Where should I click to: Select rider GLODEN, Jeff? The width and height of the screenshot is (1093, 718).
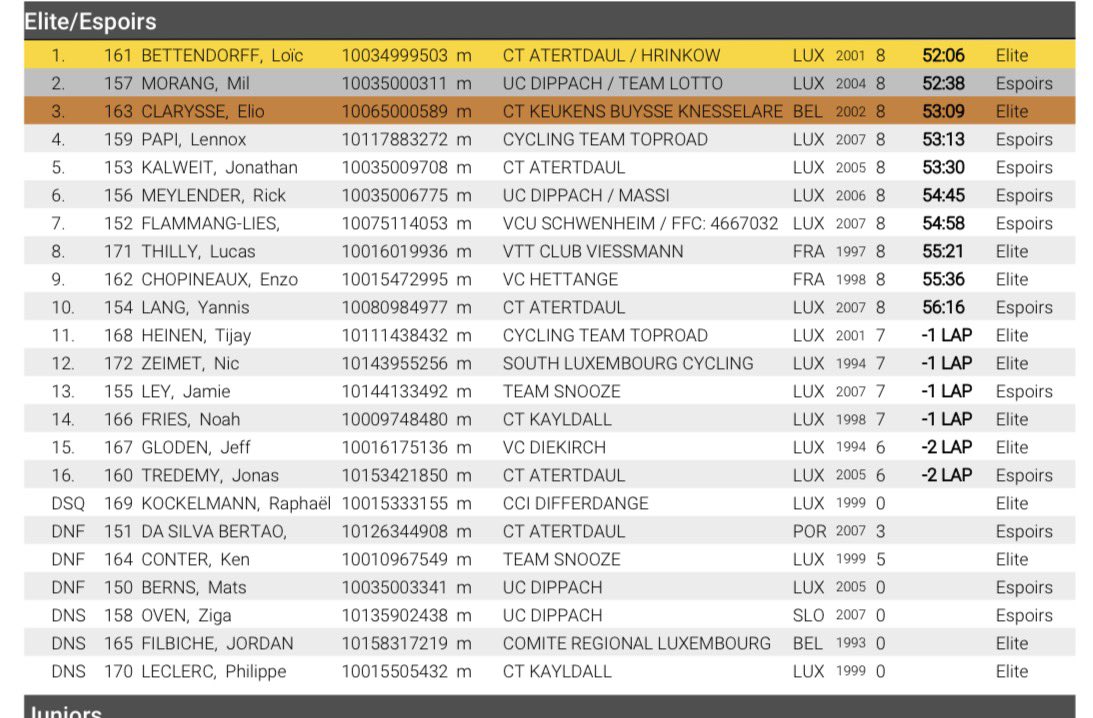pos(195,447)
